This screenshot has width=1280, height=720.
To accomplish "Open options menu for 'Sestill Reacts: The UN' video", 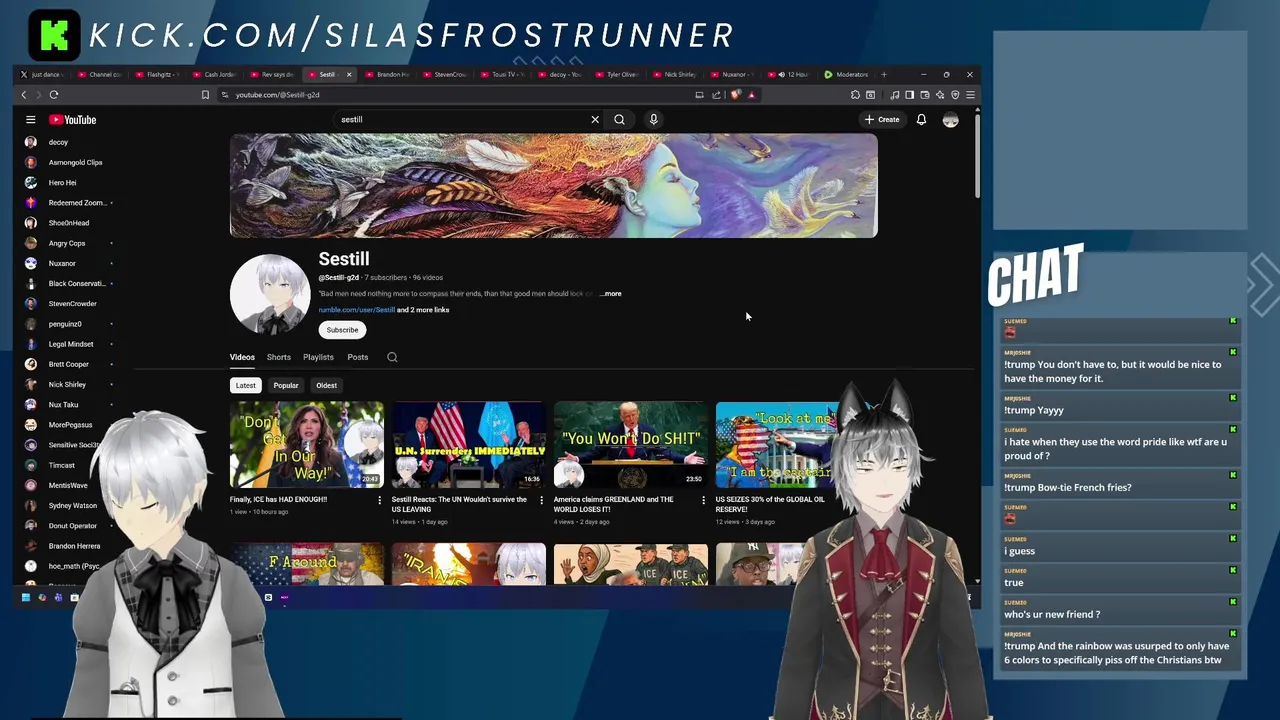I will coord(541,500).
